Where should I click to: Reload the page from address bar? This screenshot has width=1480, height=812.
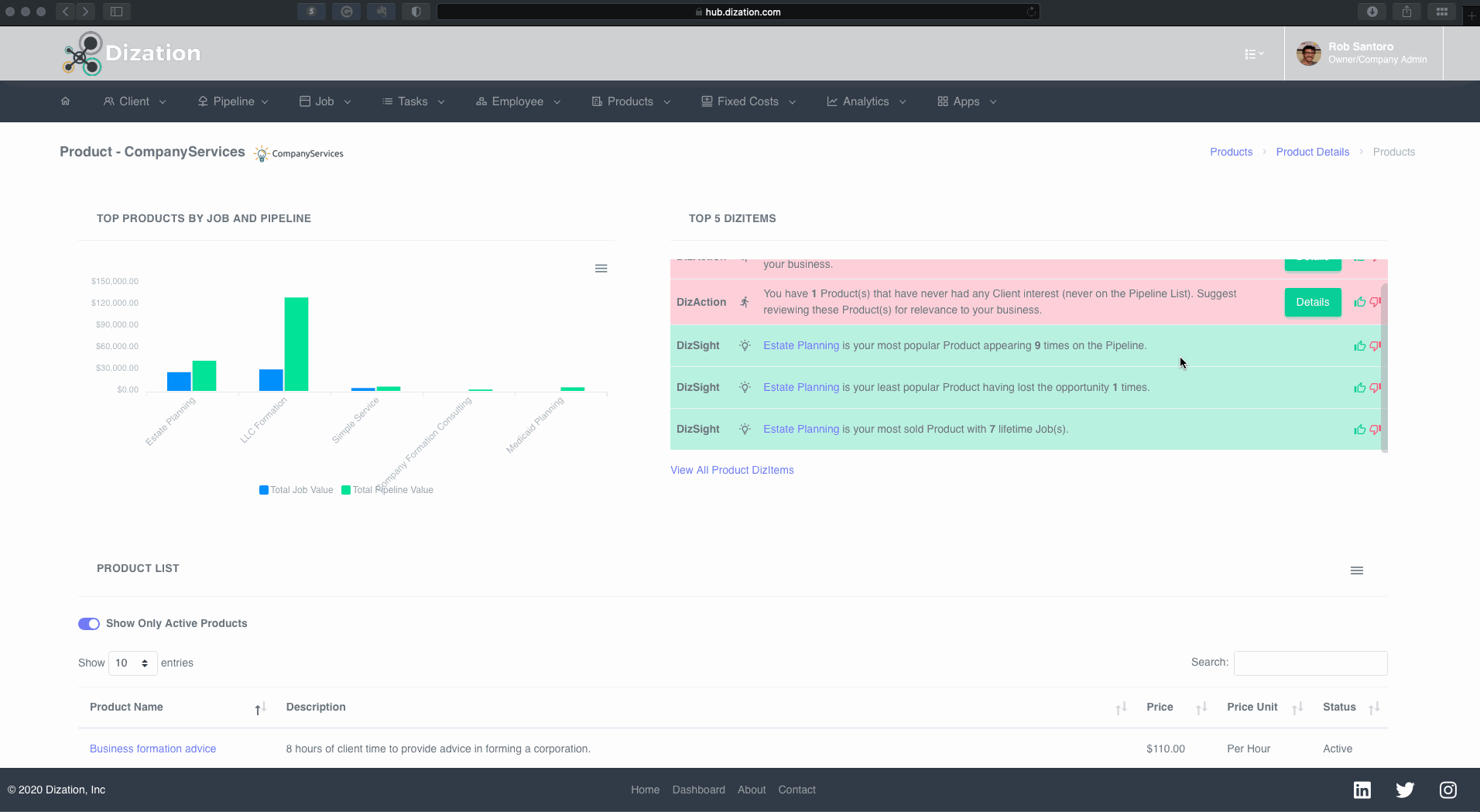click(x=1031, y=12)
